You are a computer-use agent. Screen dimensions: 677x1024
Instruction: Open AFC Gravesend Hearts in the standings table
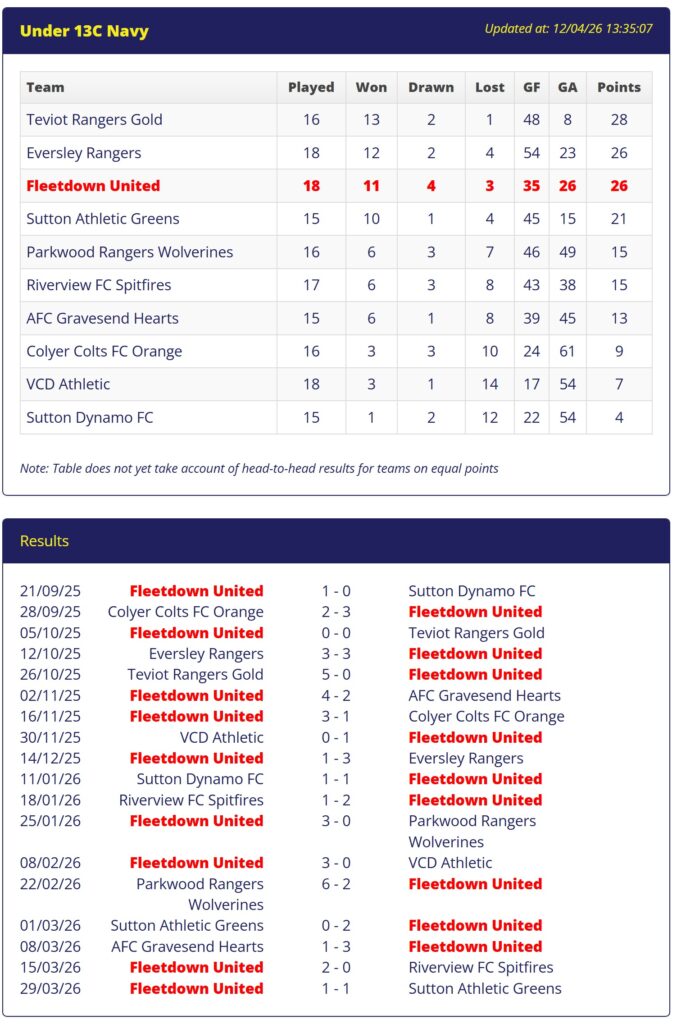click(103, 318)
